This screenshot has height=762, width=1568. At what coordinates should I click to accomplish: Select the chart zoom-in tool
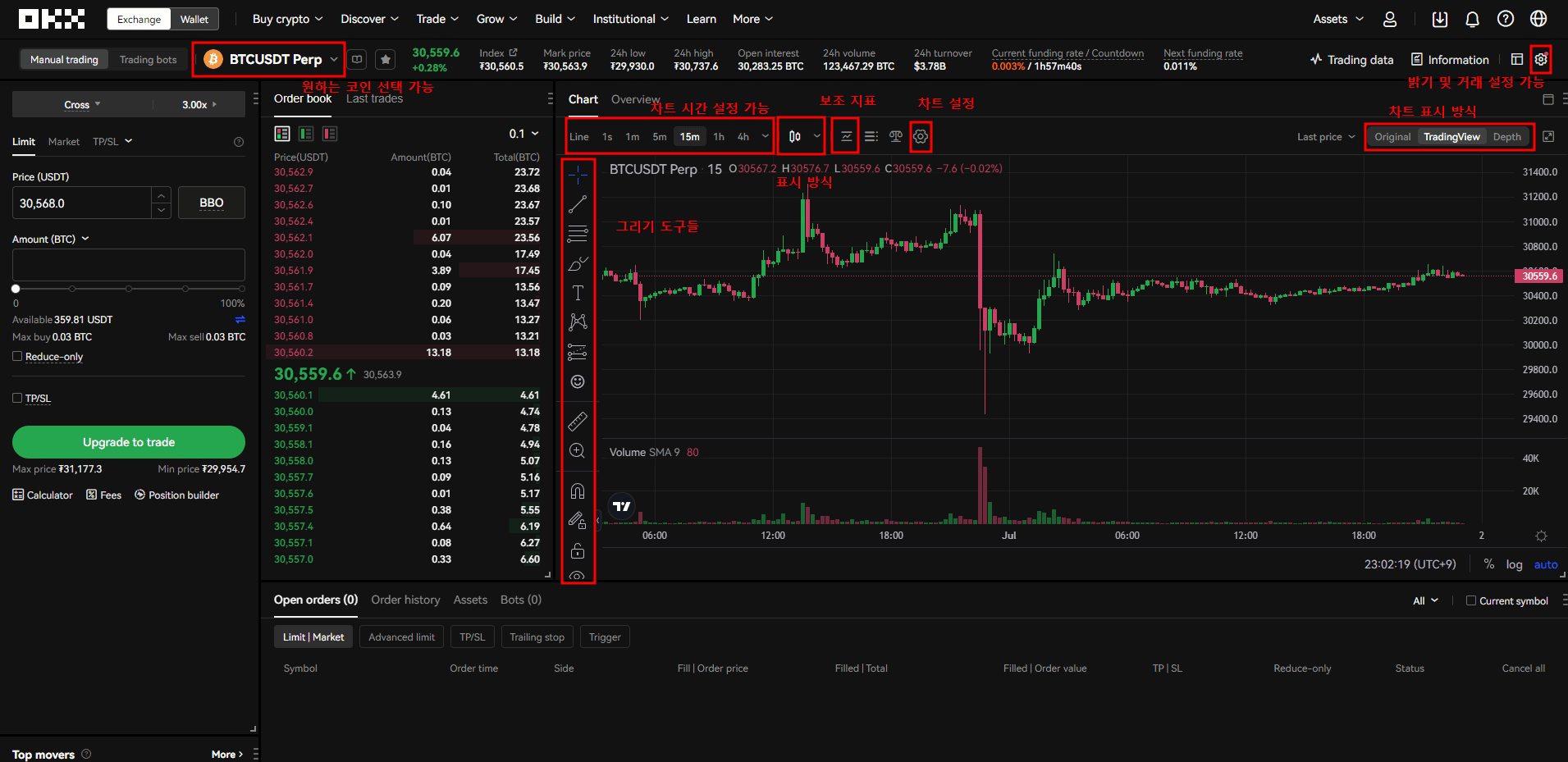578,451
